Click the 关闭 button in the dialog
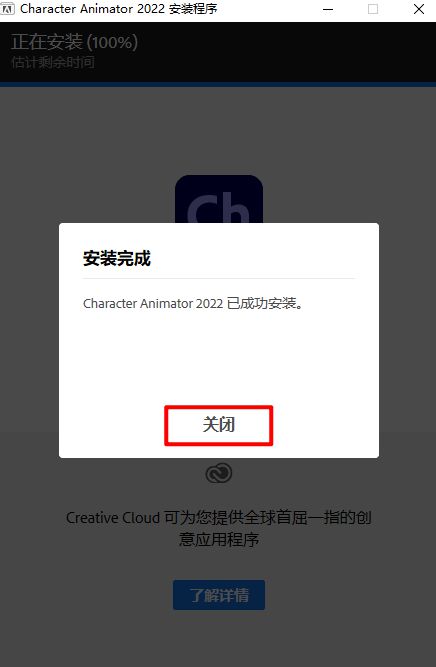The image size is (436, 667). (x=218, y=425)
